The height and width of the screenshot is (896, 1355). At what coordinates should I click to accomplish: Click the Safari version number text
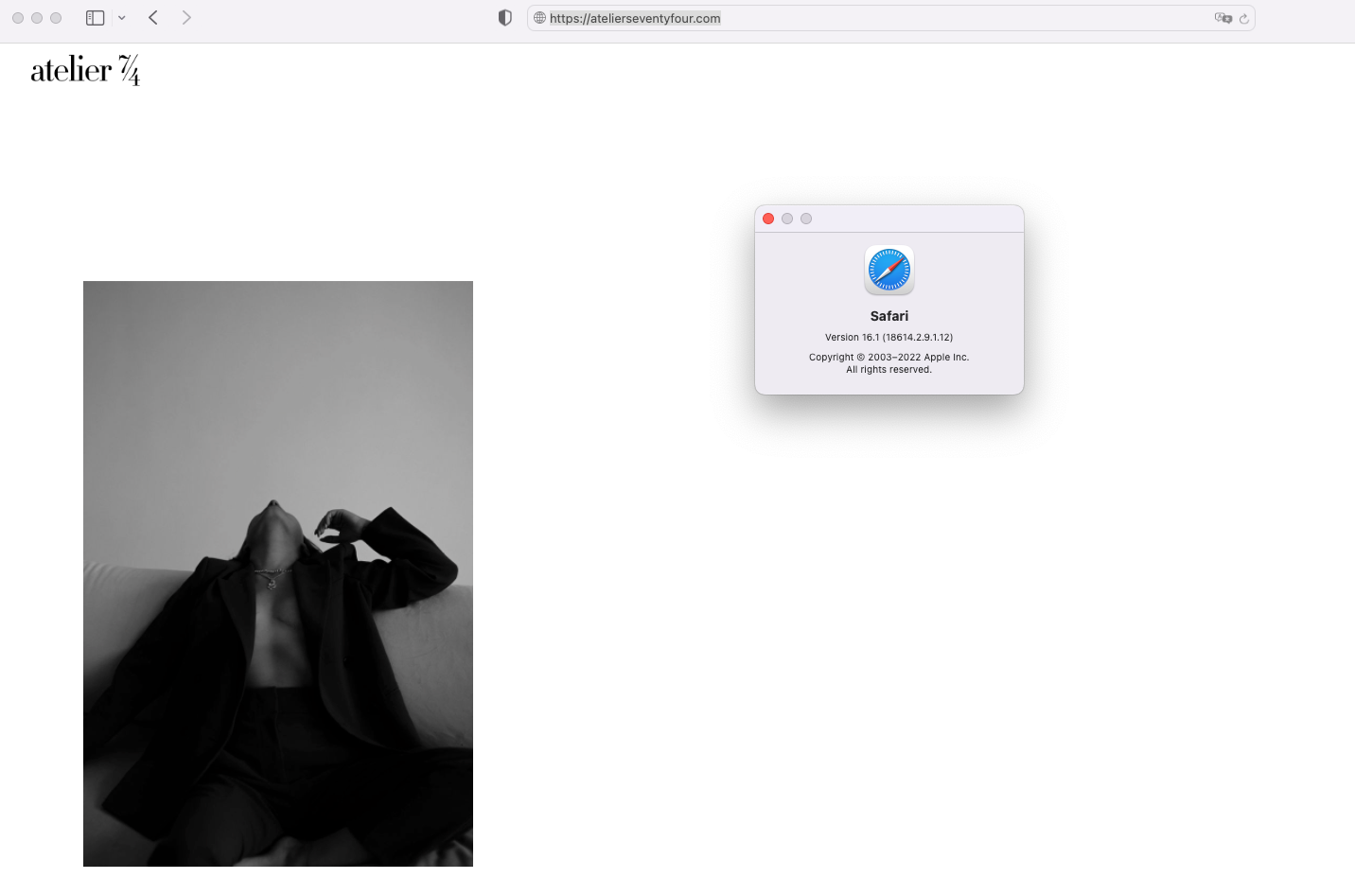coord(889,337)
